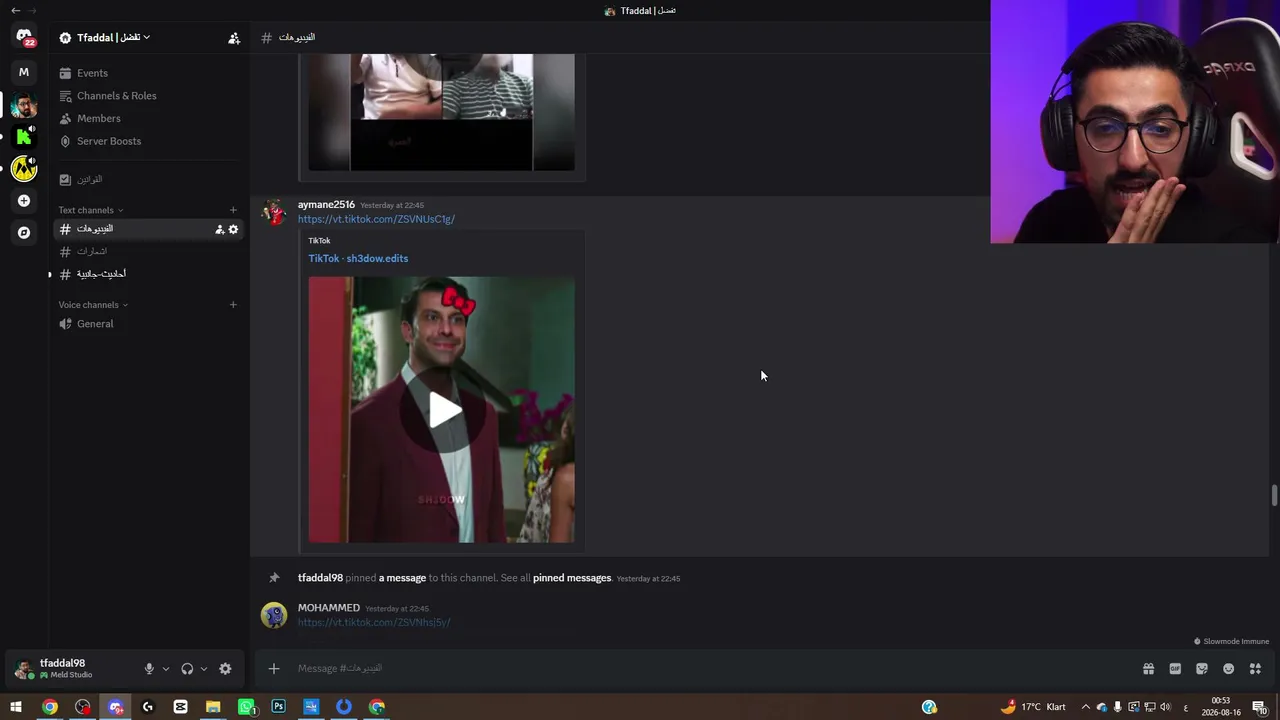Create a new voice channel with plus
1280x720 pixels.
[233, 305]
